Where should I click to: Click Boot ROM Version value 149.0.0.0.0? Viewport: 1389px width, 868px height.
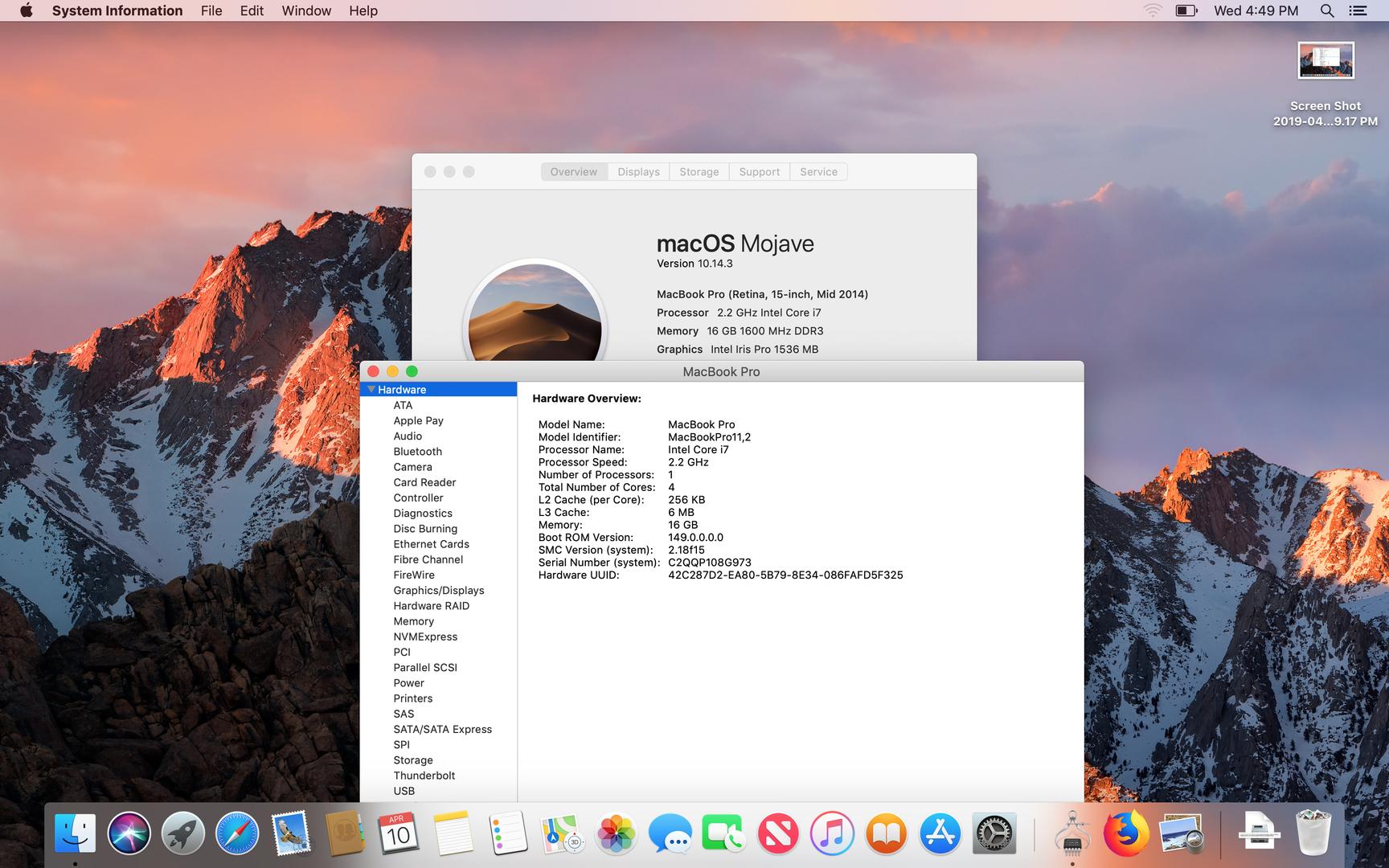coord(695,537)
